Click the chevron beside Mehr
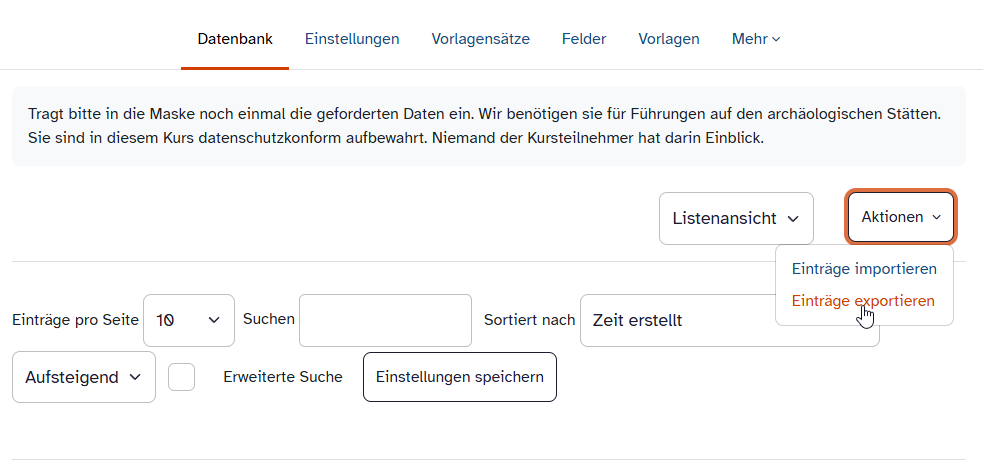 (777, 40)
